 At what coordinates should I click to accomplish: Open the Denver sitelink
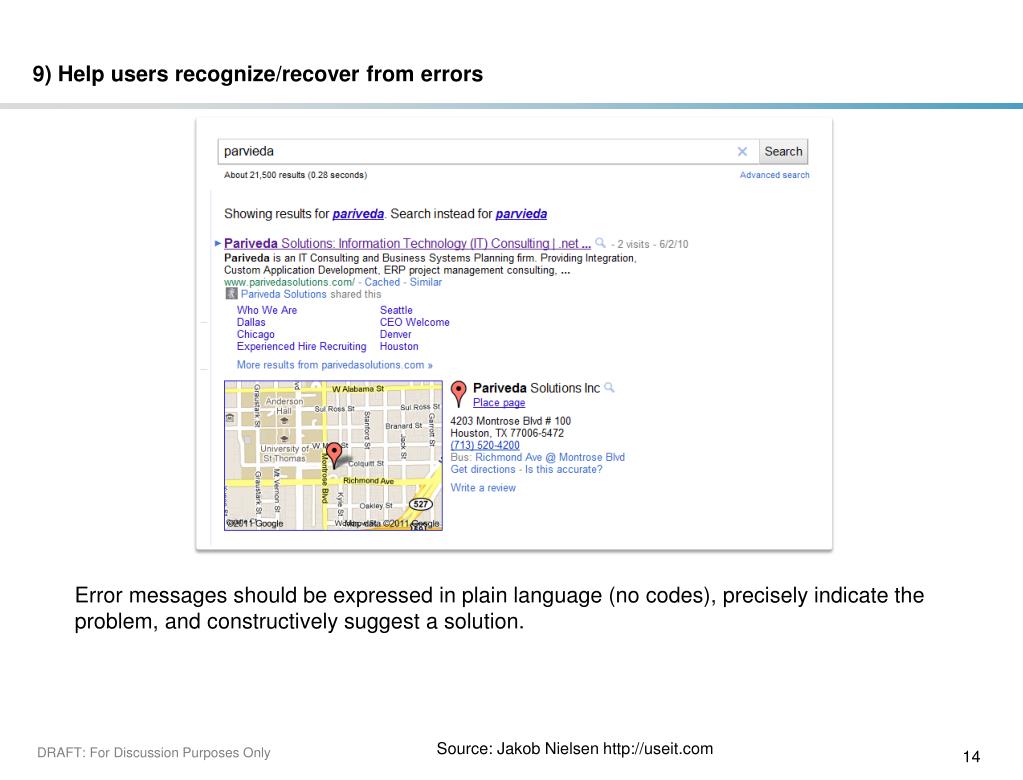coord(395,334)
